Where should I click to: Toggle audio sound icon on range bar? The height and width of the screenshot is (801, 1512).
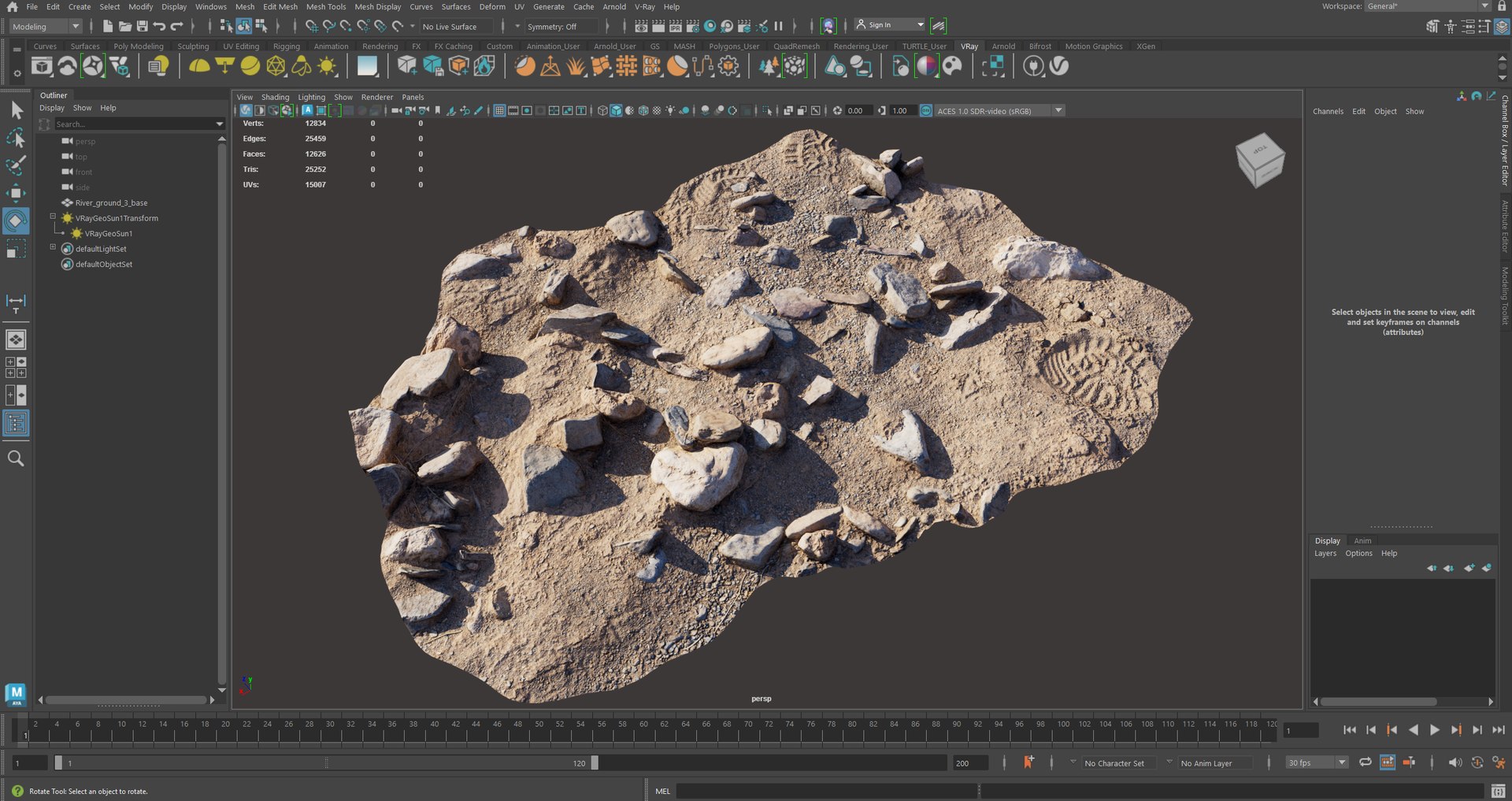tap(1455, 762)
